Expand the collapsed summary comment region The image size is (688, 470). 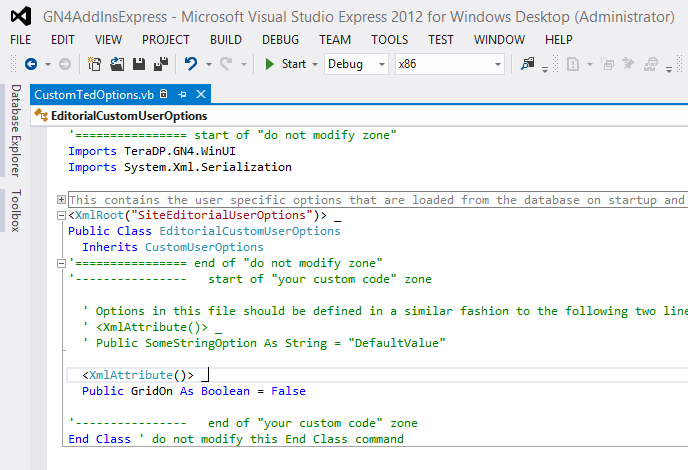pyautogui.click(x=61, y=200)
